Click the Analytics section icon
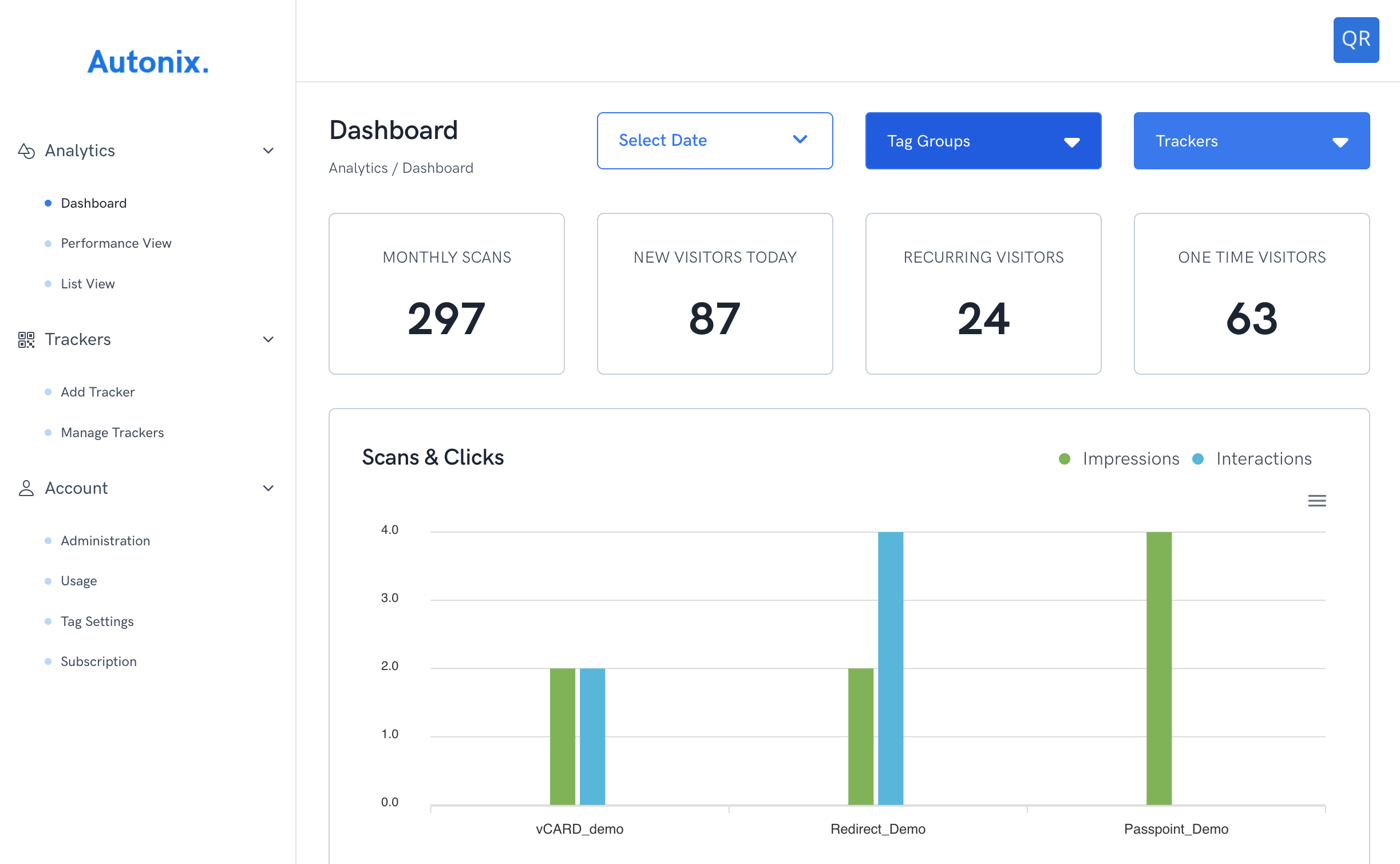This screenshot has height=864, width=1400. (27, 150)
